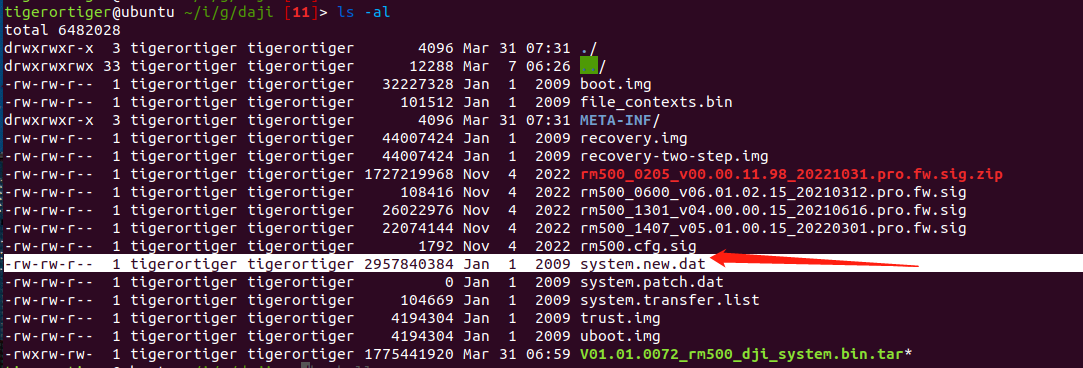
Task: Click the red rm500_0205 zip filename
Action: tap(792, 174)
